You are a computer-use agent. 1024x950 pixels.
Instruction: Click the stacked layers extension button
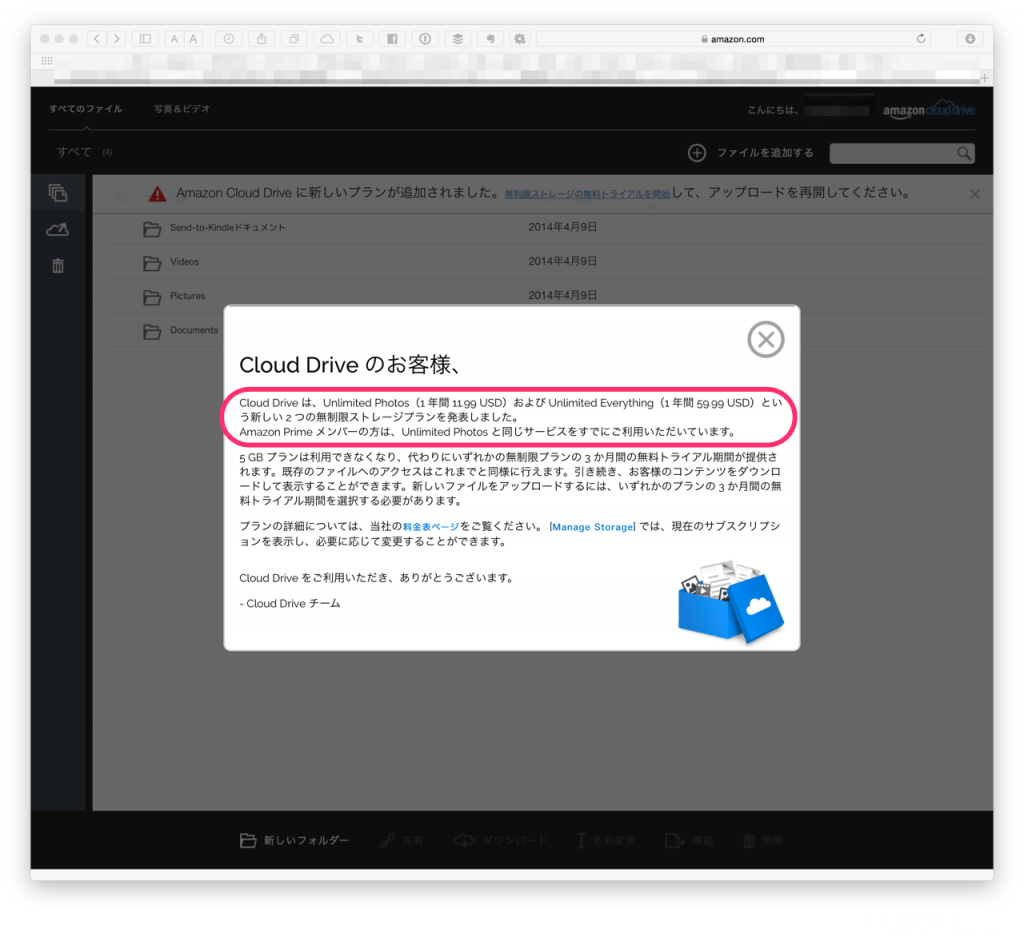[457, 39]
